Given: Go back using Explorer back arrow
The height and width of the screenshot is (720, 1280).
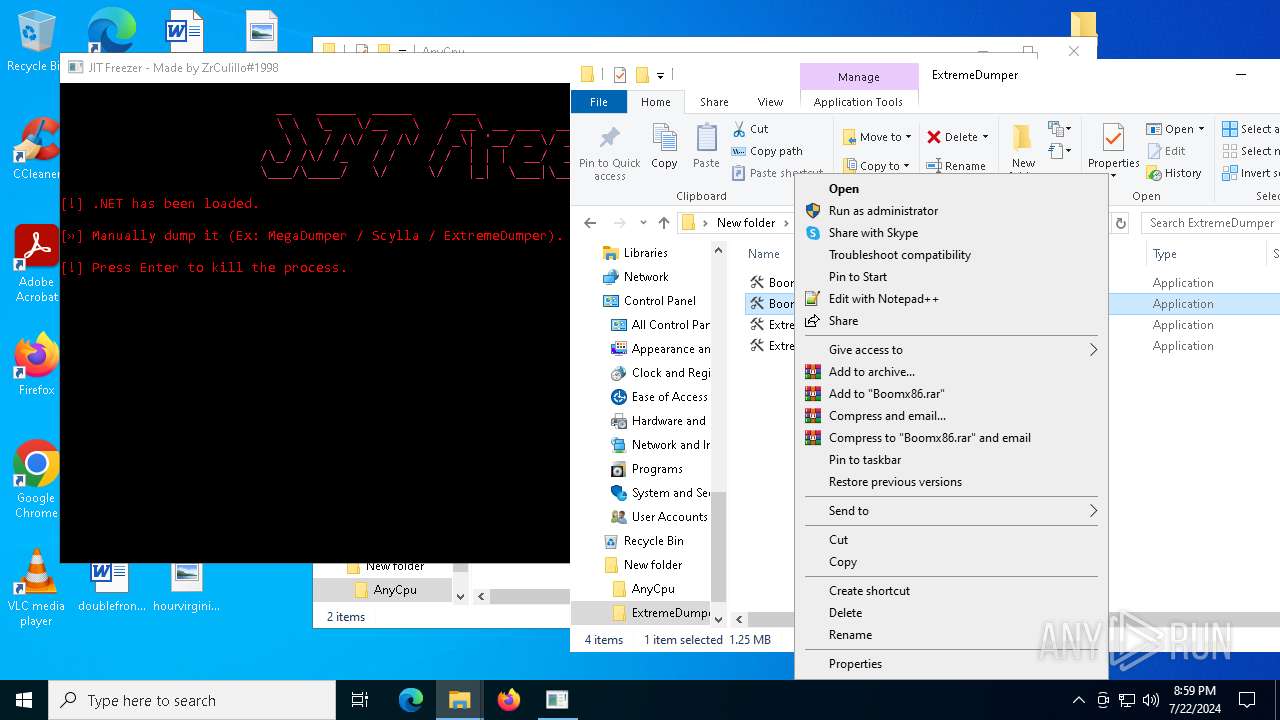Looking at the screenshot, I should (590, 223).
